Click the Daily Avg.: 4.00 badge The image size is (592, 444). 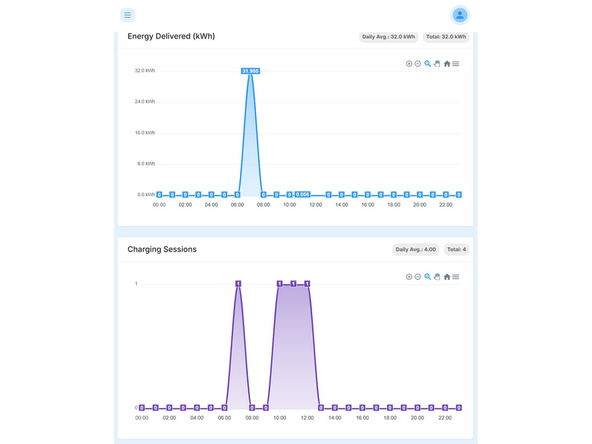(x=416, y=250)
